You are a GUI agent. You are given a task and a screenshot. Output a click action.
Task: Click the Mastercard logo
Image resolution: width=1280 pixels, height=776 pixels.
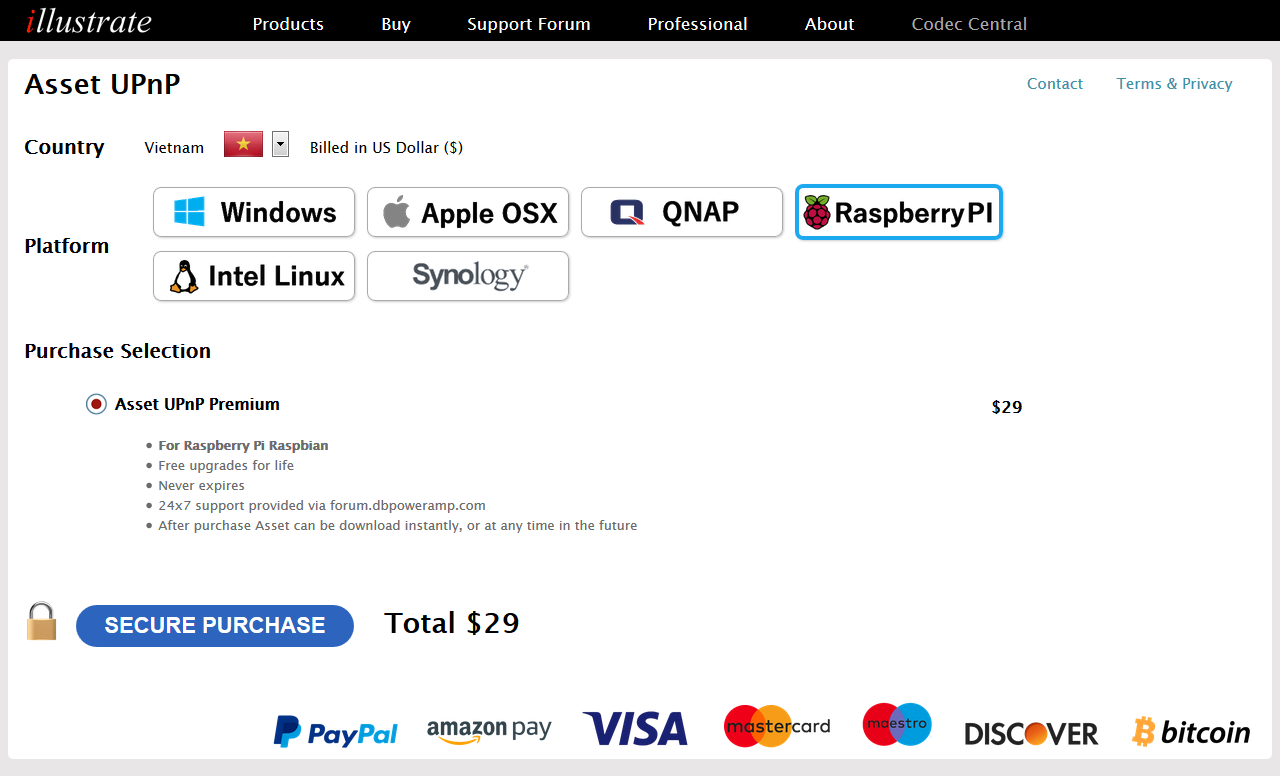pyautogui.click(x=777, y=726)
